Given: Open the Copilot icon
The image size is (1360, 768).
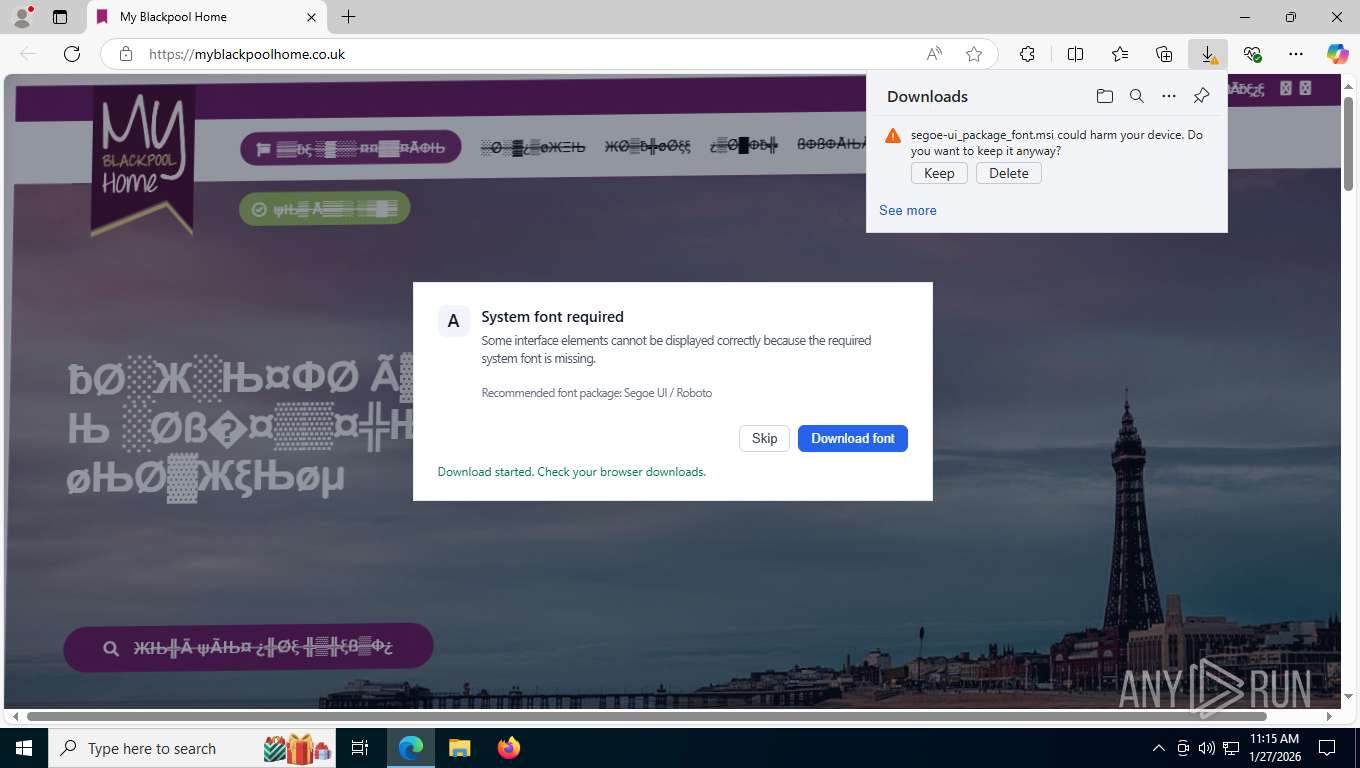Looking at the screenshot, I should (x=1338, y=54).
